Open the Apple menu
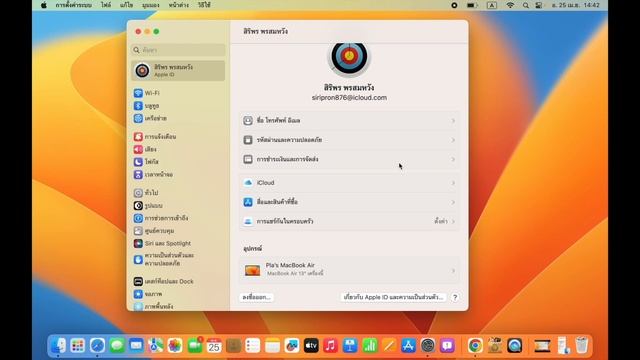This screenshot has height=360, width=640. 44,5
